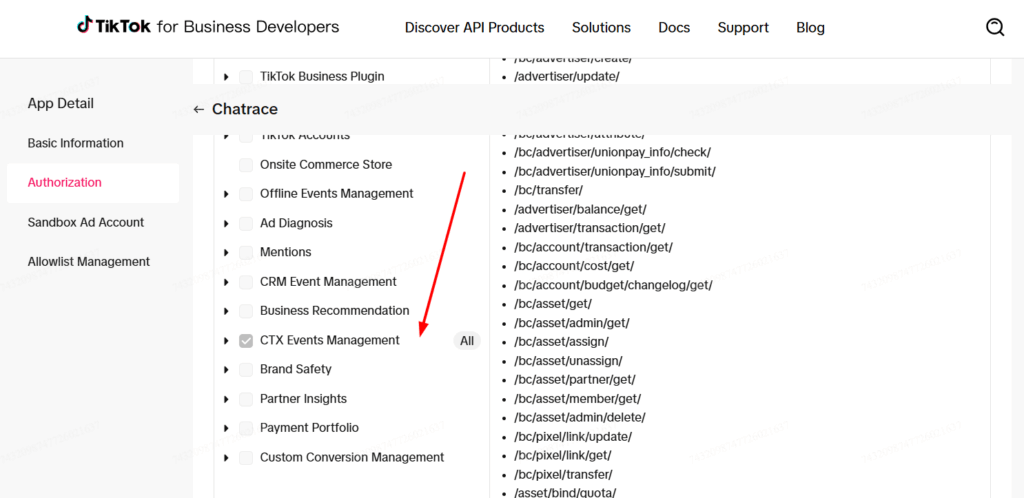1024x498 pixels.
Task: Open the Discover API Products menu
Action: (x=474, y=27)
